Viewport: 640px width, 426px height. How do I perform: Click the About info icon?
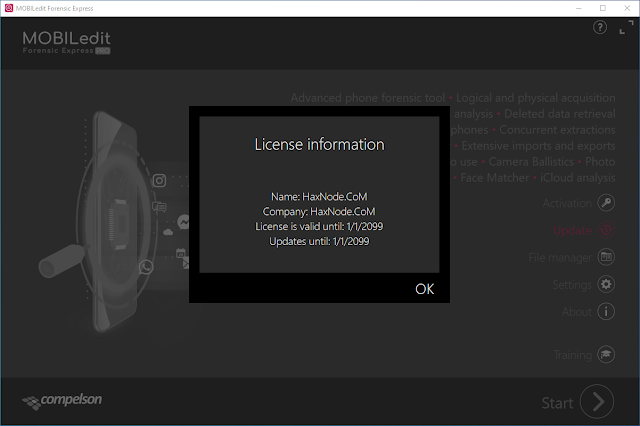point(606,312)
